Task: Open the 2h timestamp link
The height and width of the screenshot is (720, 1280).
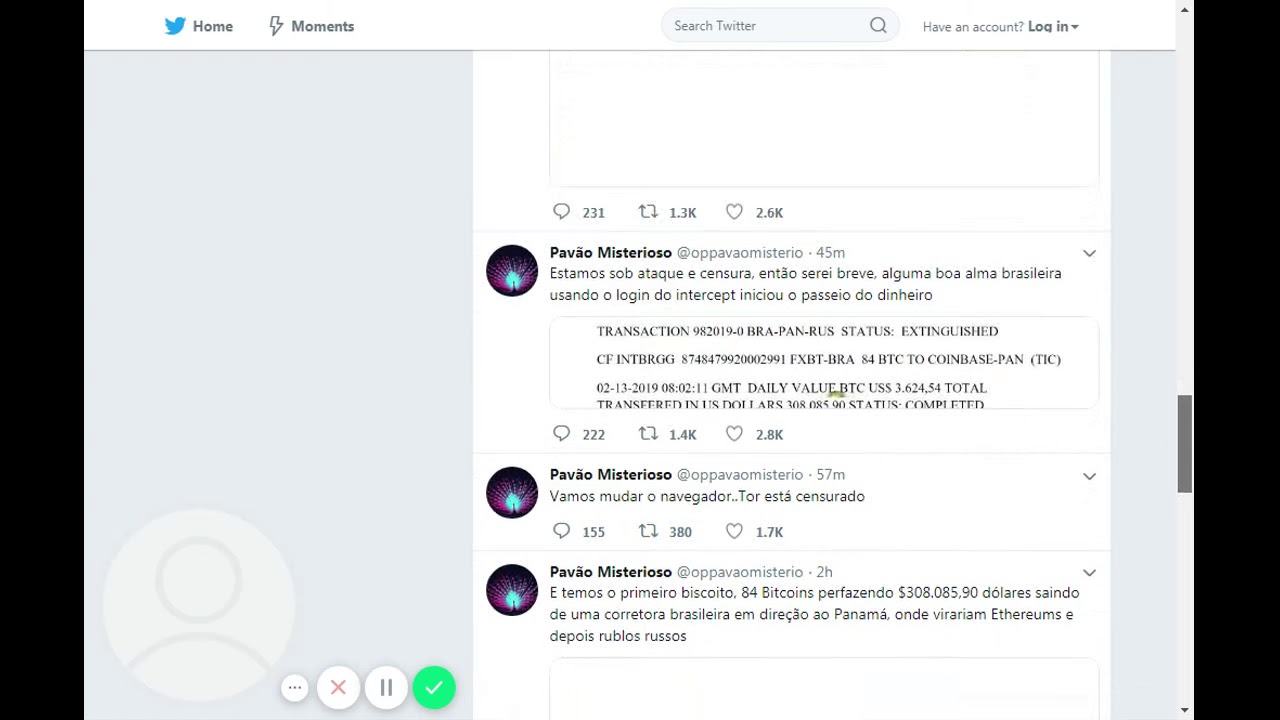Action: pyautogui.click(x=824, y=571)
